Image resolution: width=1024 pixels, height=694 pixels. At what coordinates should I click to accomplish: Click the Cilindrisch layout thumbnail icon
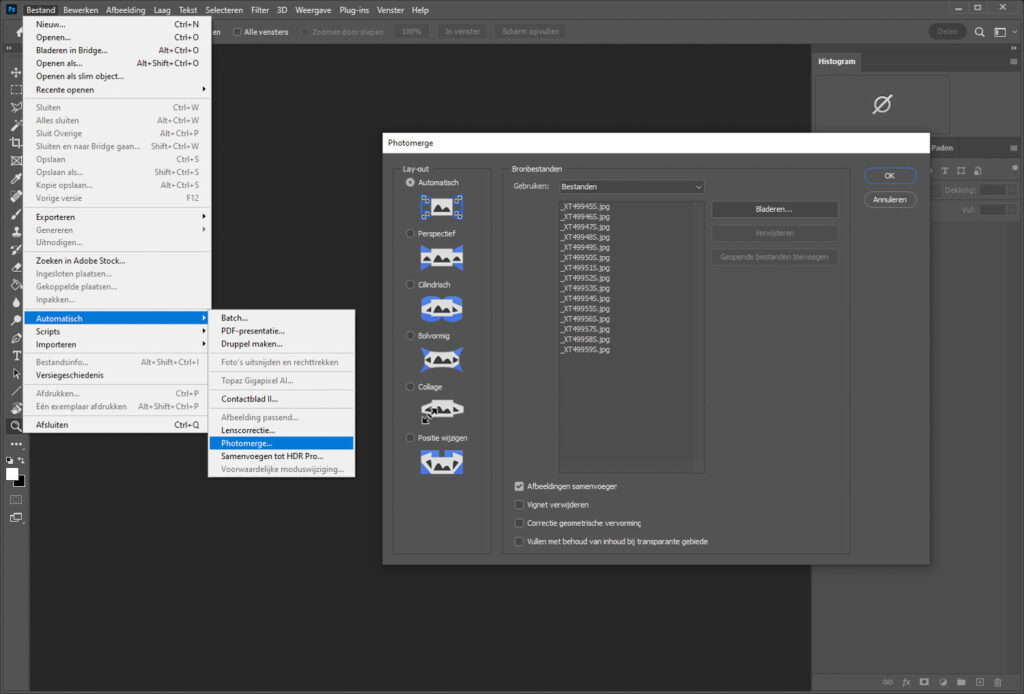(441, 309)
